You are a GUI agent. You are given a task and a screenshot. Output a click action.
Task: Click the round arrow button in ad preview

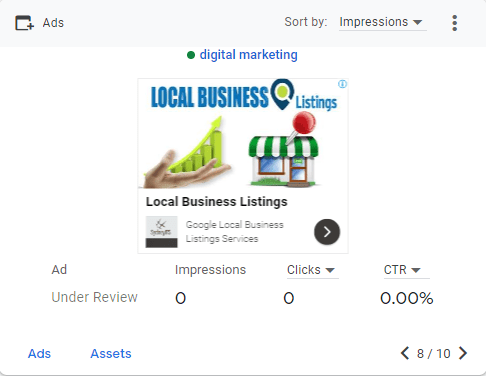point(327,232)
